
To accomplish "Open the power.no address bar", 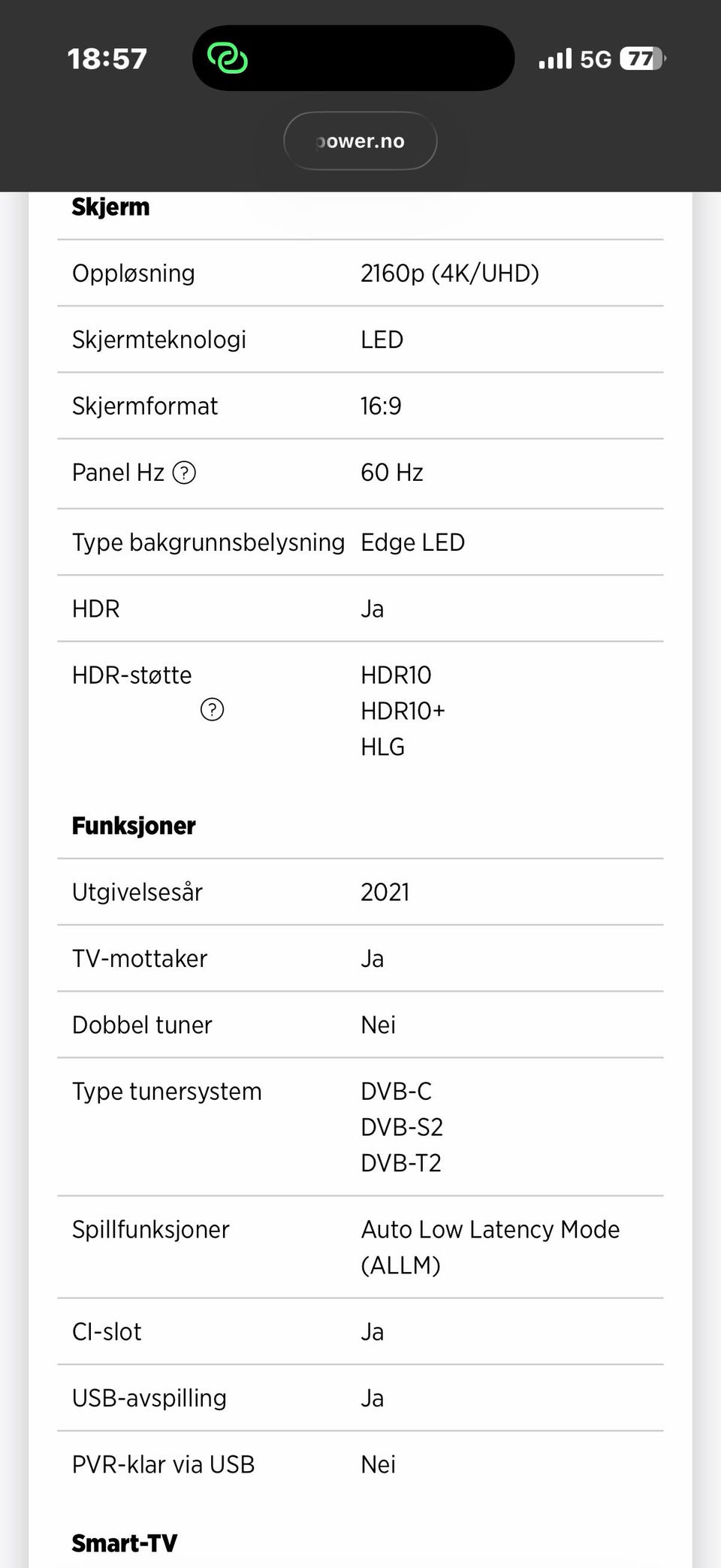I will pyautogui.click(x=360, y=141).
